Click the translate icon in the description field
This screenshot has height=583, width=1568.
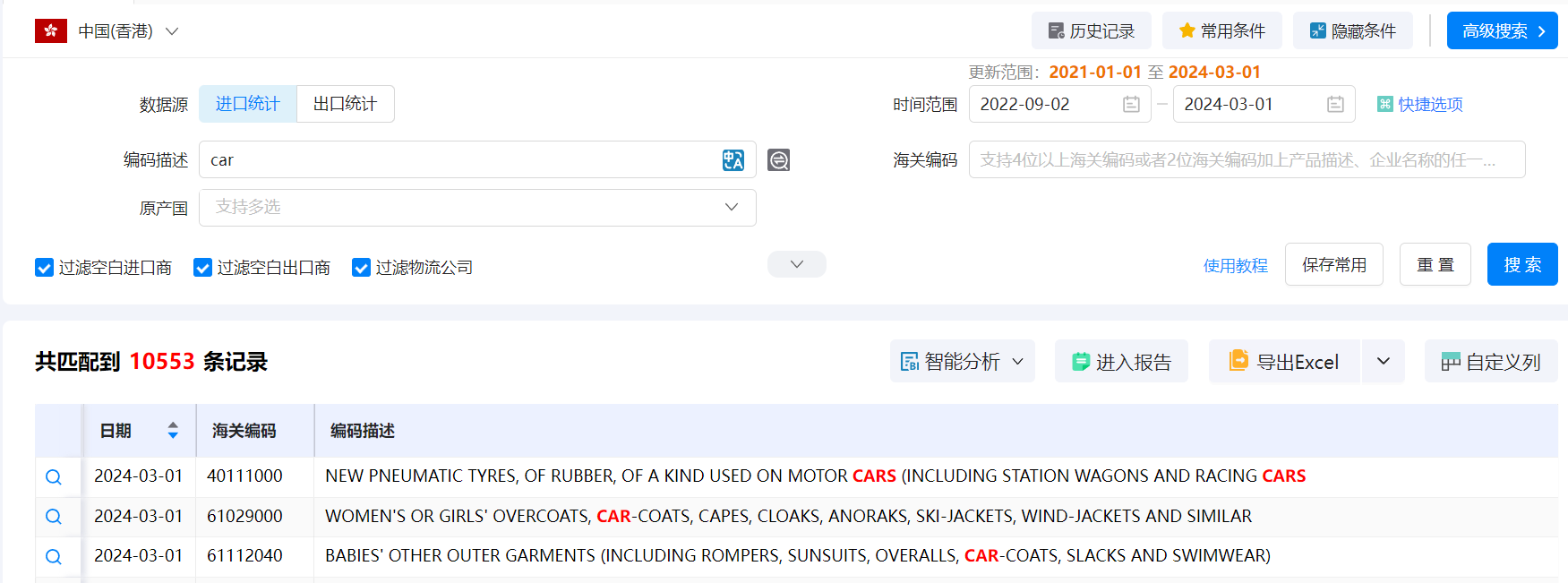(733, 160)
